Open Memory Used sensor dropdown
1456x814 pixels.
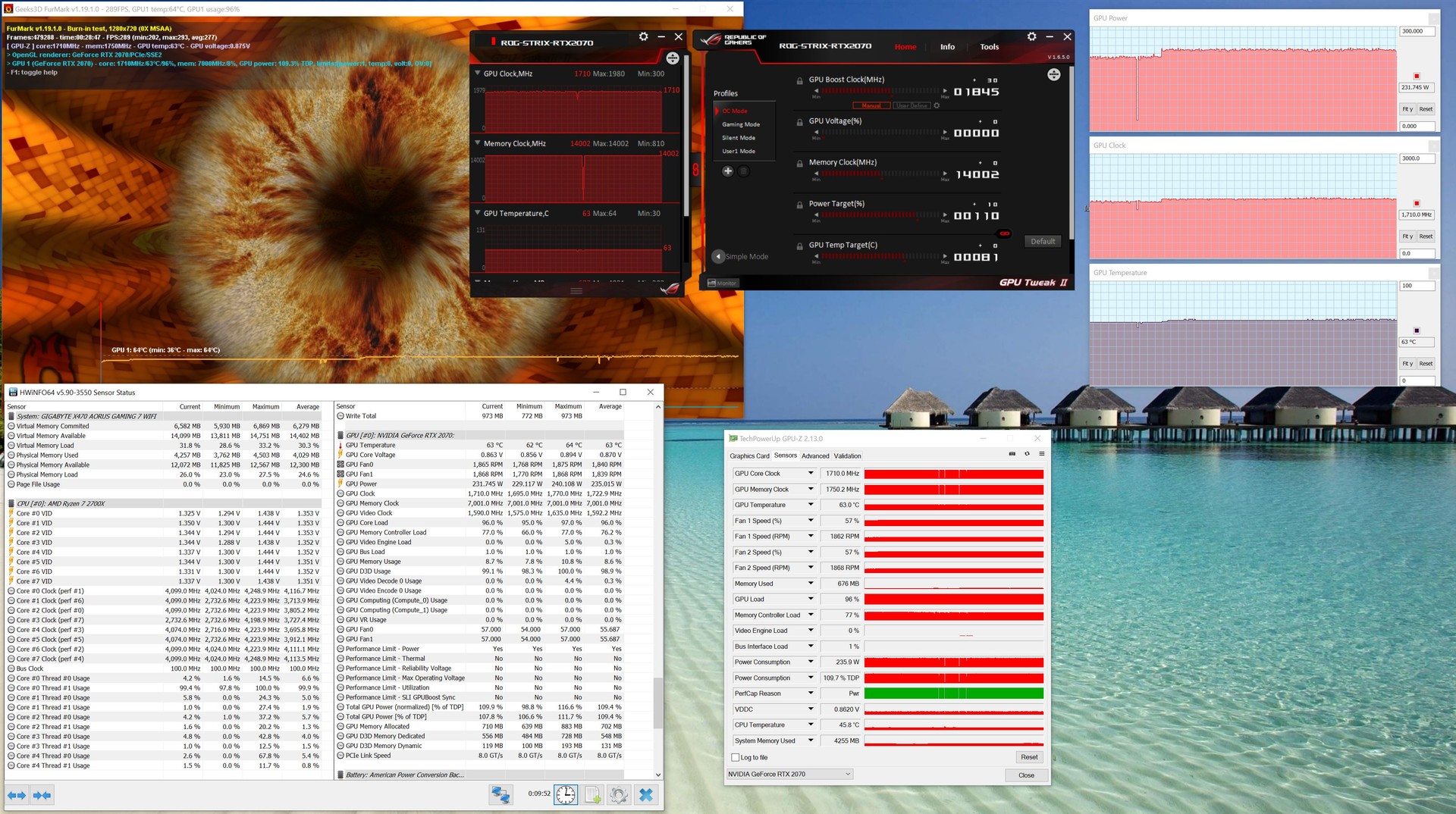811,584
